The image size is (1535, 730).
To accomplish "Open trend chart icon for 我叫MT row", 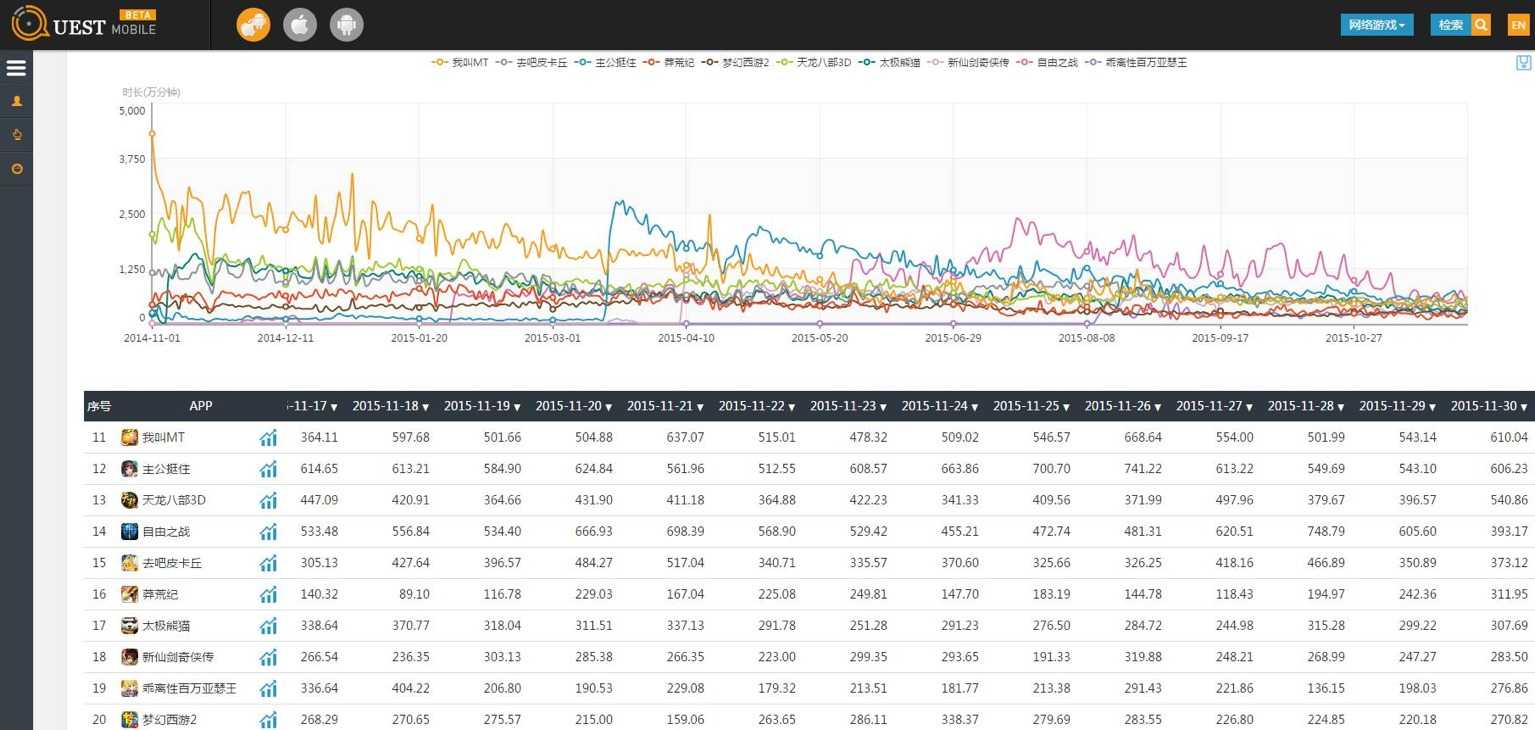I will coord(268,438).
